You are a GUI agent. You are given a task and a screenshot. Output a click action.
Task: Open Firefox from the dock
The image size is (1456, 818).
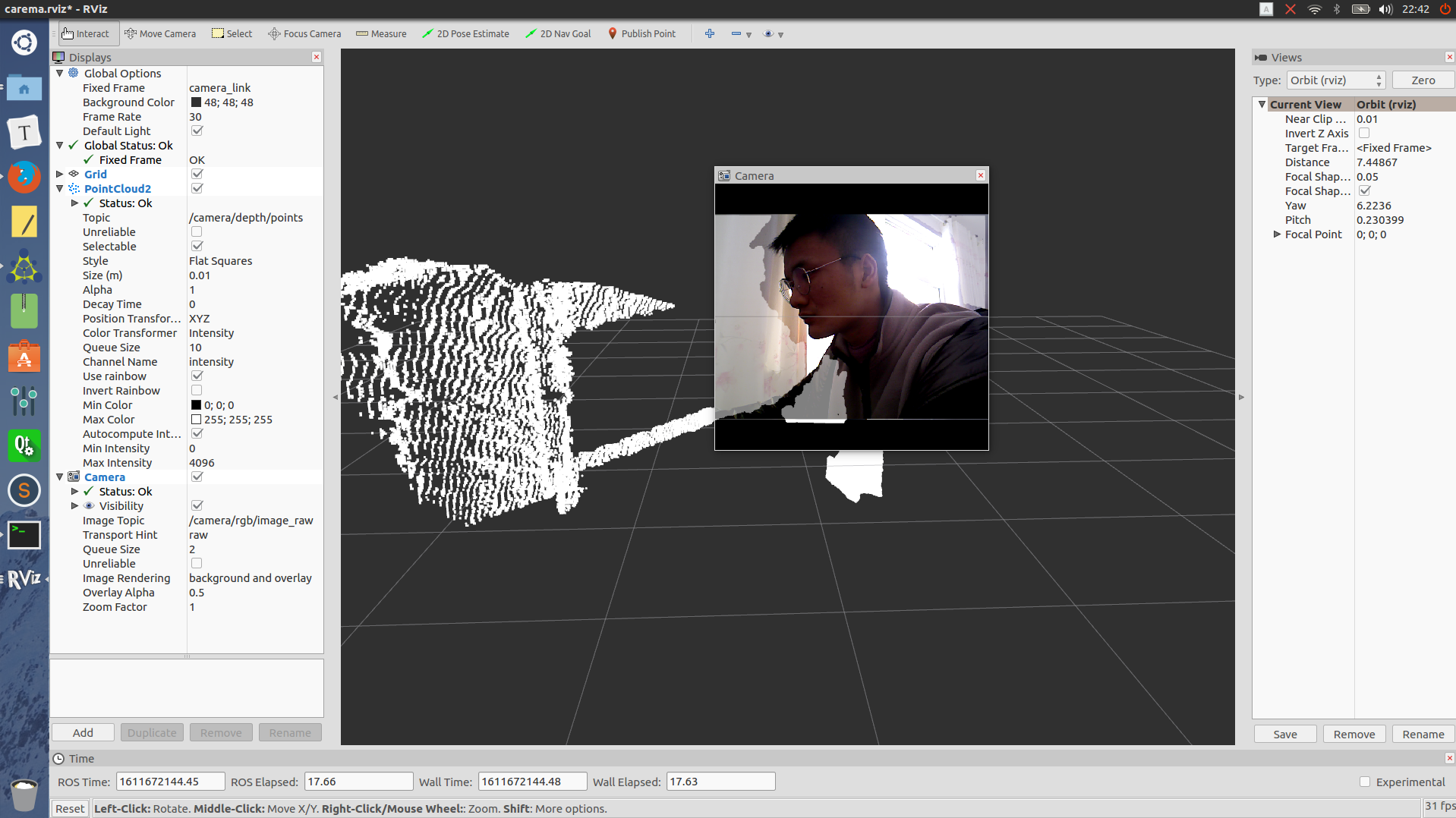pyautogui.click(x=24, y=178)
